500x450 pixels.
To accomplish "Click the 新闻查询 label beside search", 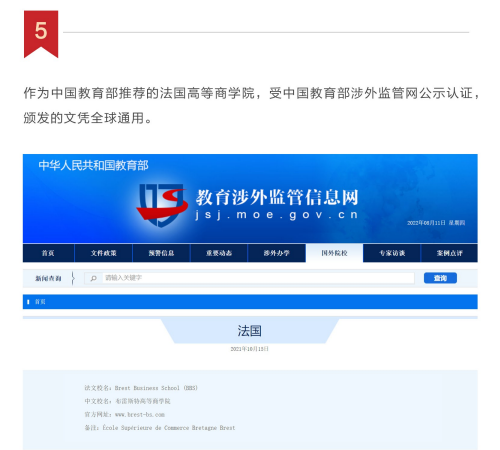I will coord(48,278).
